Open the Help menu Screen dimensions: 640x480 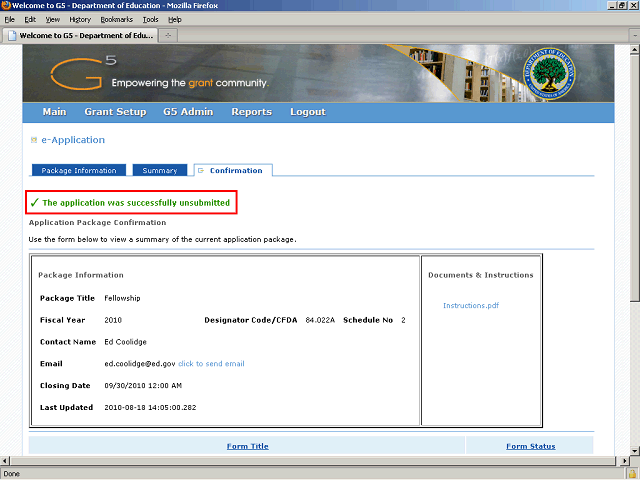click(175, 20)
